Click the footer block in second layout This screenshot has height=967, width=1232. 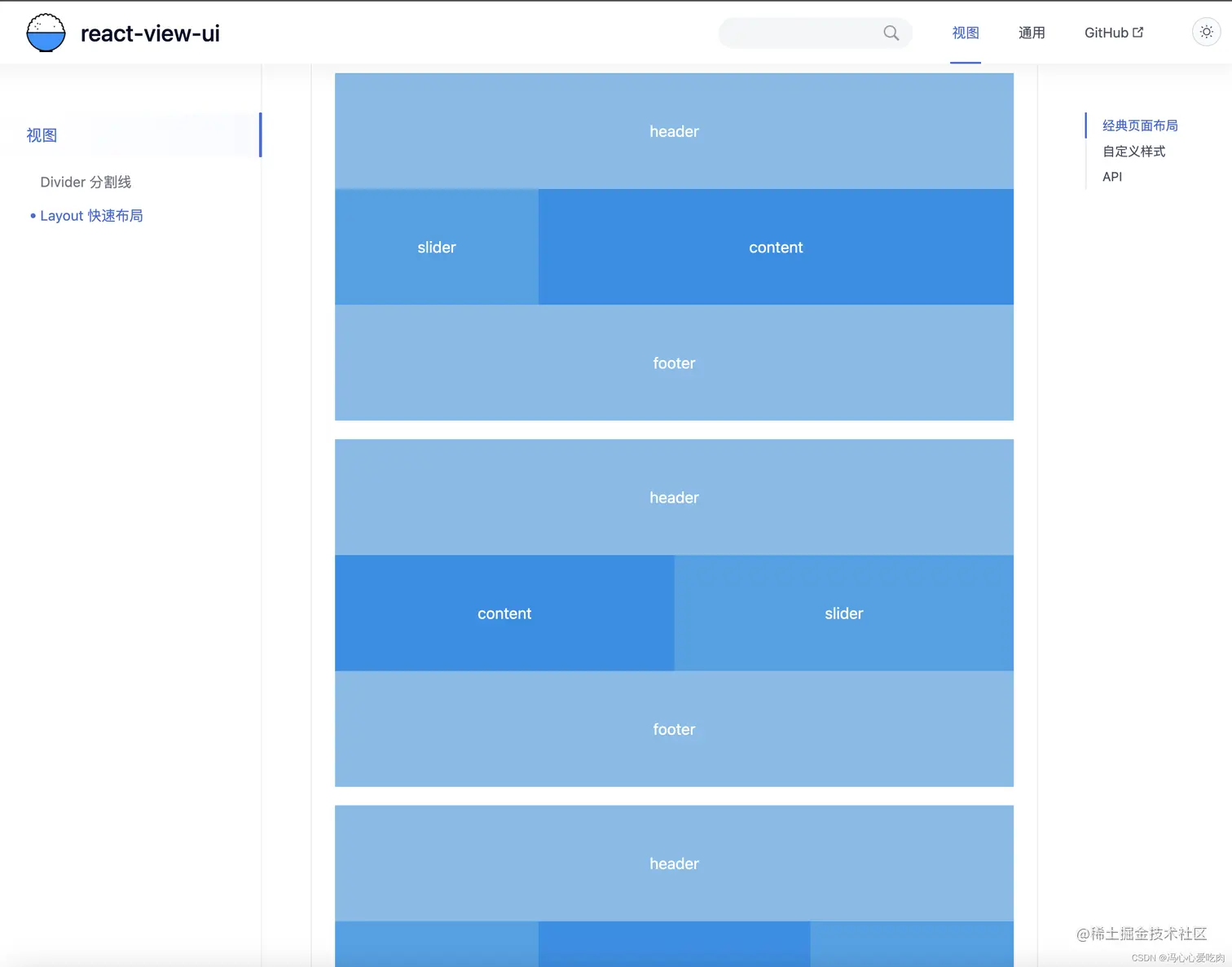click(674, 728)
